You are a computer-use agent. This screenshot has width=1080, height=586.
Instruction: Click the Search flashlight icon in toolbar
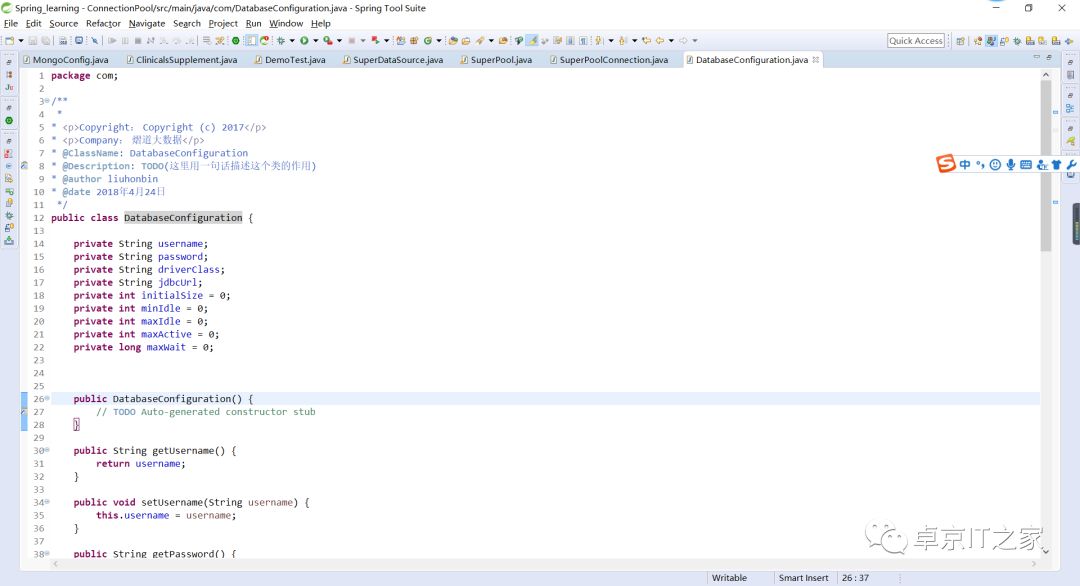(x=480, y=41)
